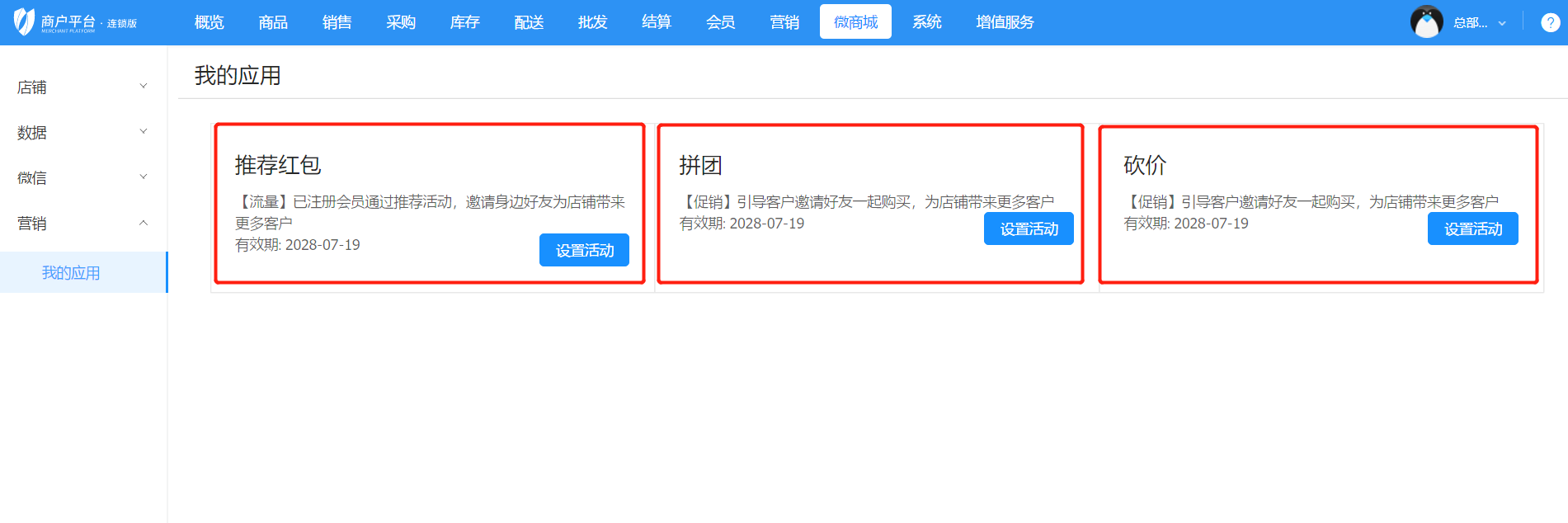This screenshot has width=1568, height=523.
Task: Select 我的应用 in the sidebar
Action: [71, 273]
